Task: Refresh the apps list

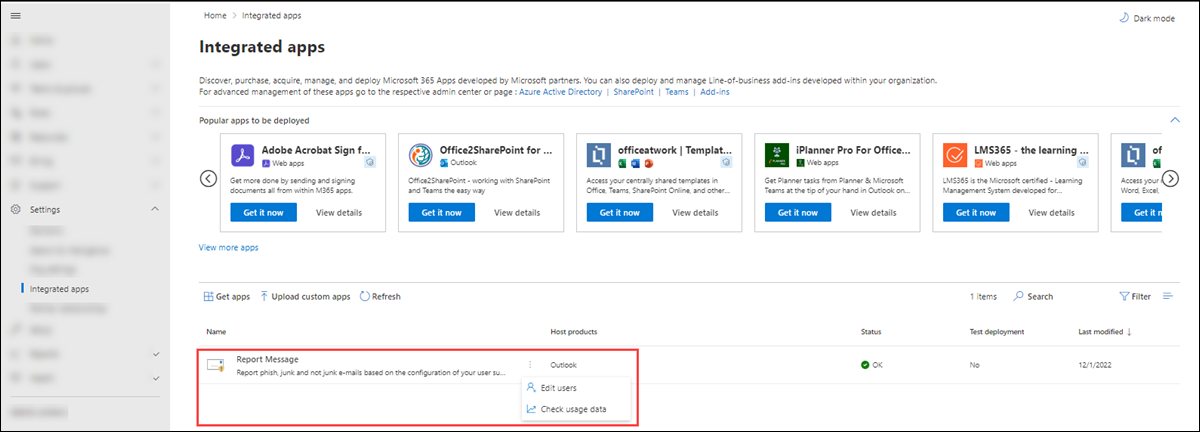Action: pos(379,297)
